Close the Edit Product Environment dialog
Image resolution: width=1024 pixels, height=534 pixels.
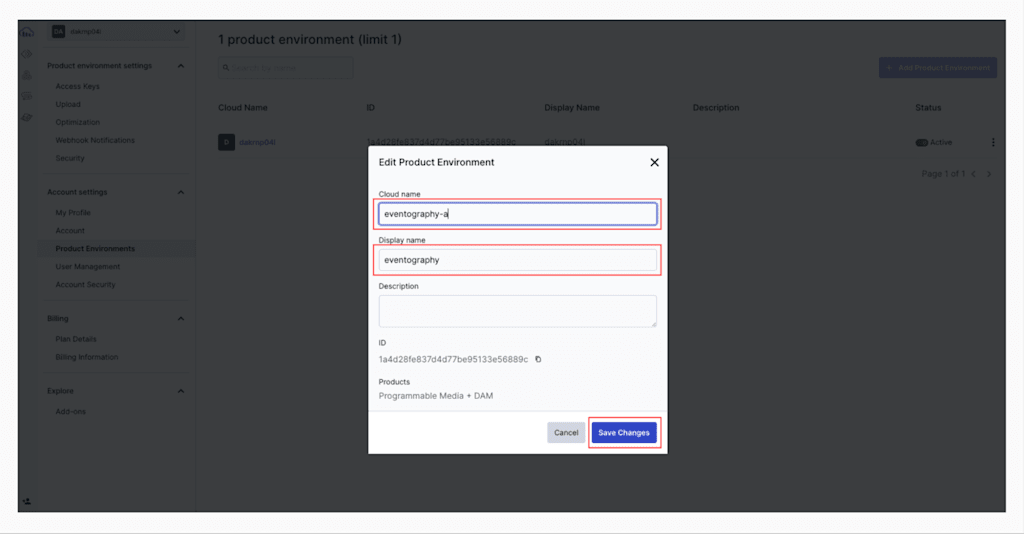click(655, 162)
